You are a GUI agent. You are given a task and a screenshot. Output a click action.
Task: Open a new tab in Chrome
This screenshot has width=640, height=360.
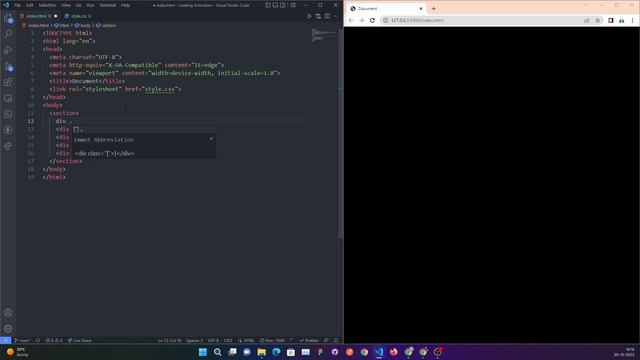pos(433,8)
